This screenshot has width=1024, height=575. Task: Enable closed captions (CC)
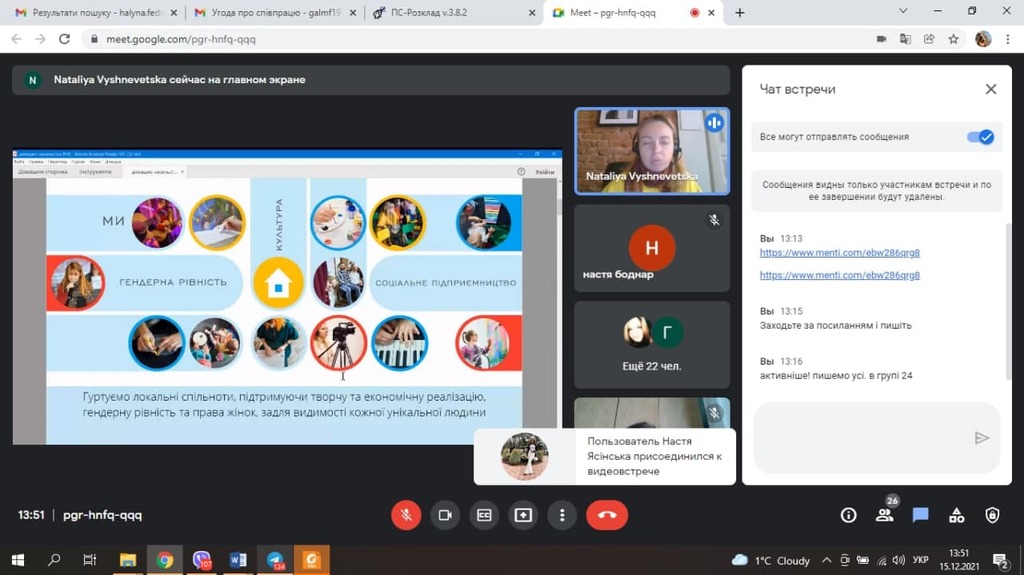(484, 515)
